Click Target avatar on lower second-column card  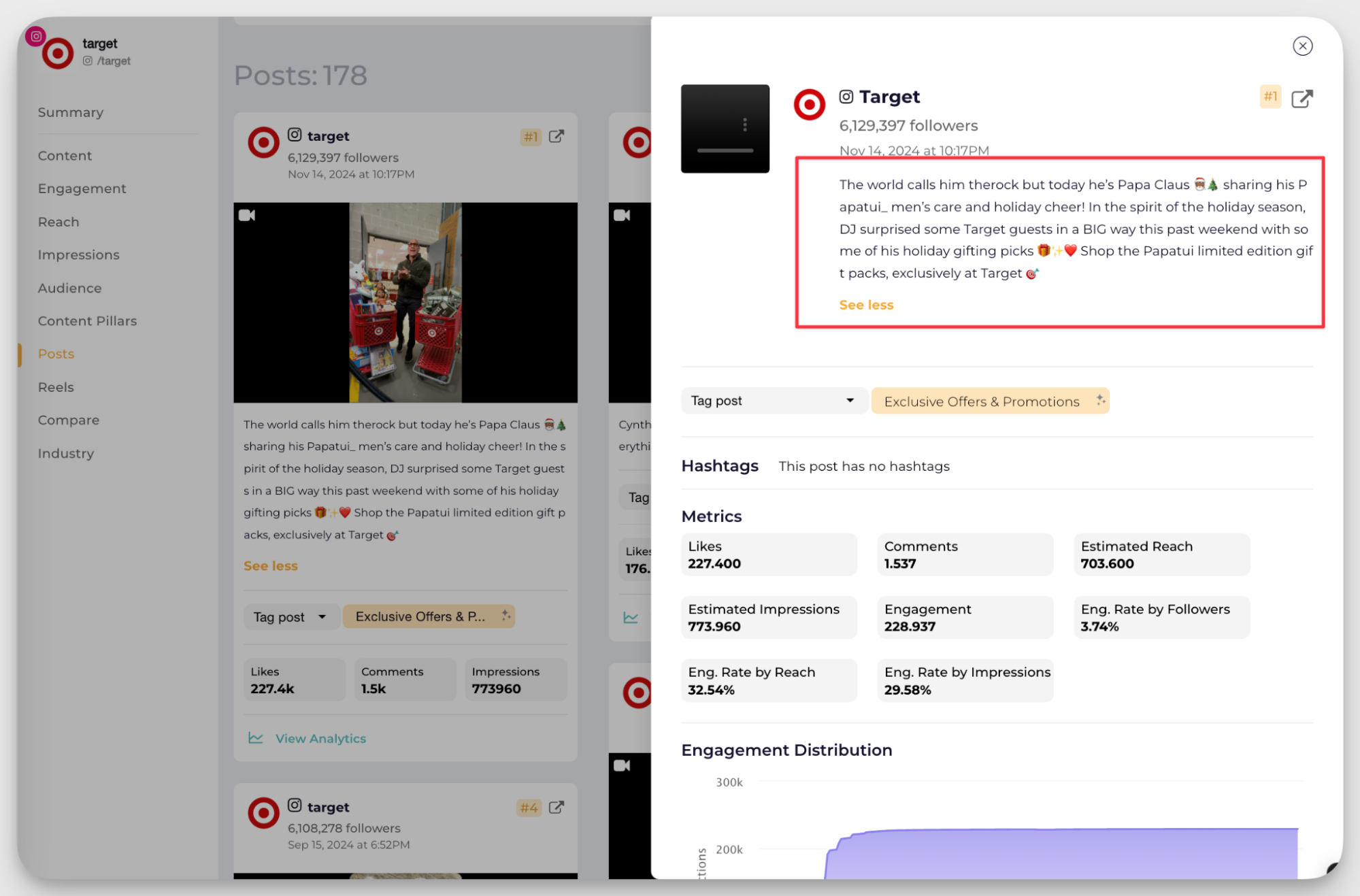[637, 693]
